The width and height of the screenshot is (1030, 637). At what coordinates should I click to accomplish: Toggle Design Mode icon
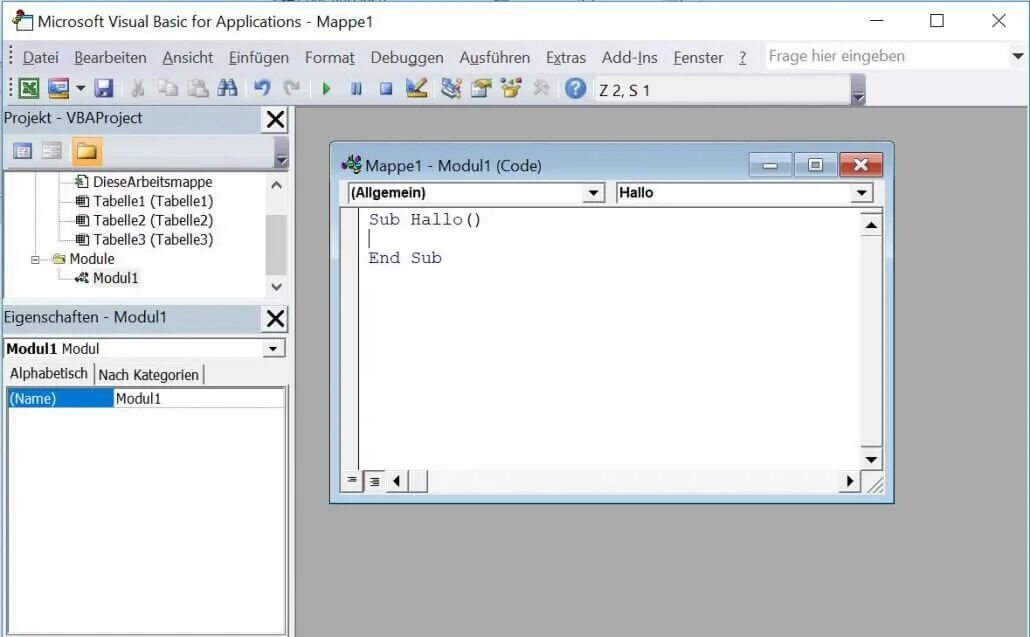tap(416, 88)
